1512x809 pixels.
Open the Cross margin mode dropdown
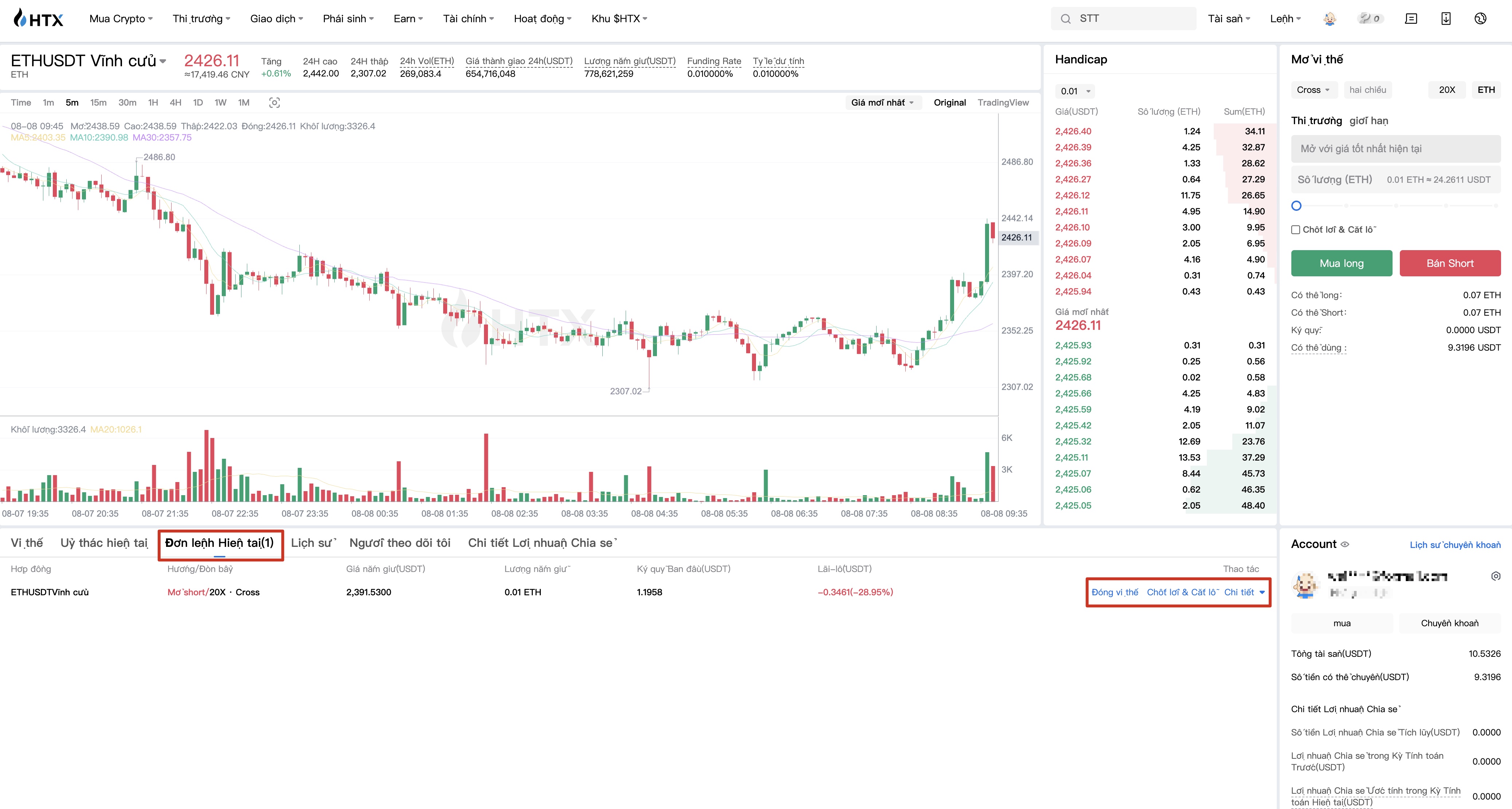(x=1314, y=90)
